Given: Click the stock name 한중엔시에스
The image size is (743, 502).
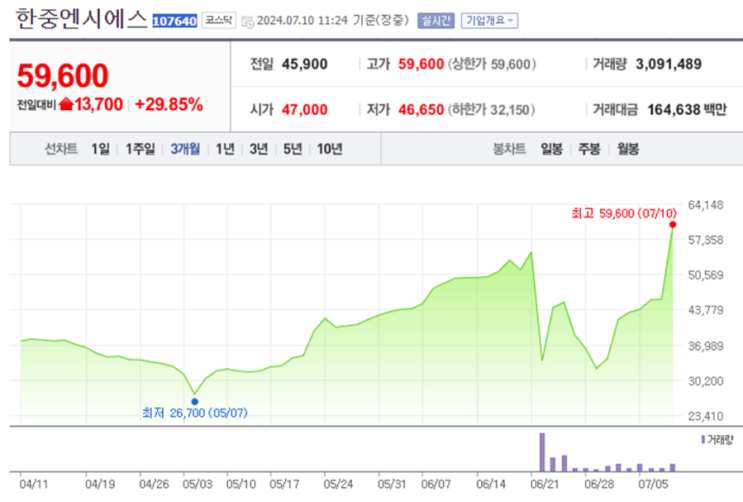Looking at the screenshot, I should [x=82, y=20].
